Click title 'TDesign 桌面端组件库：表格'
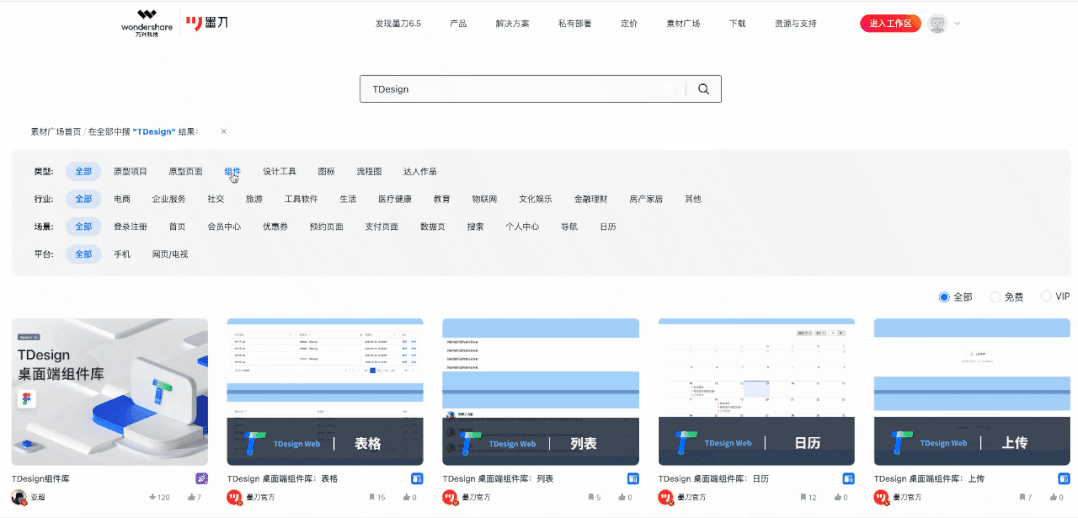The height and width of the screenshot is (518, 1078). coord(283,479)
